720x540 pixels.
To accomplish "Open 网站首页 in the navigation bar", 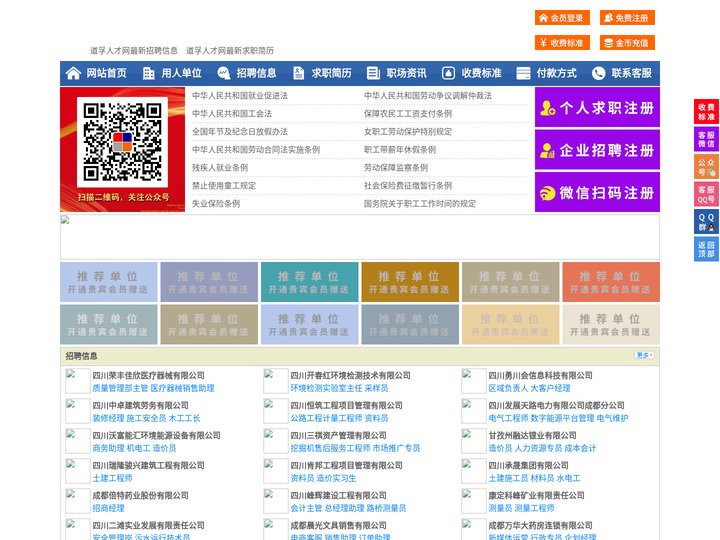I will point(106,73).
